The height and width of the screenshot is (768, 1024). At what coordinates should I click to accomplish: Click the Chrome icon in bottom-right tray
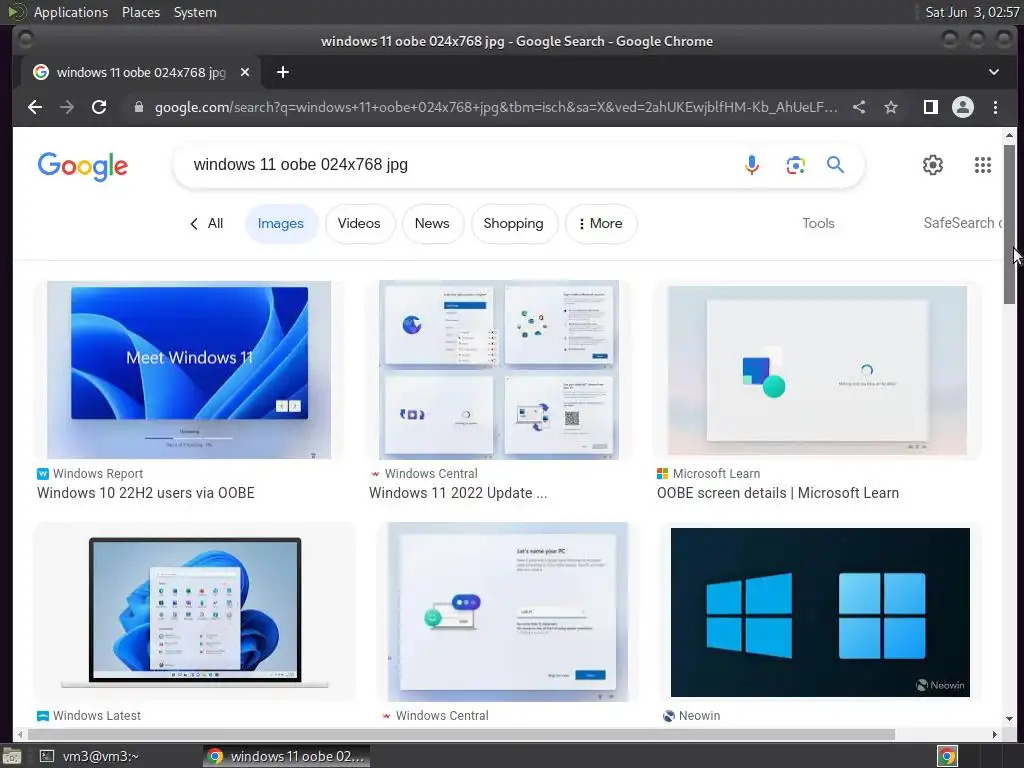[947, 756]
